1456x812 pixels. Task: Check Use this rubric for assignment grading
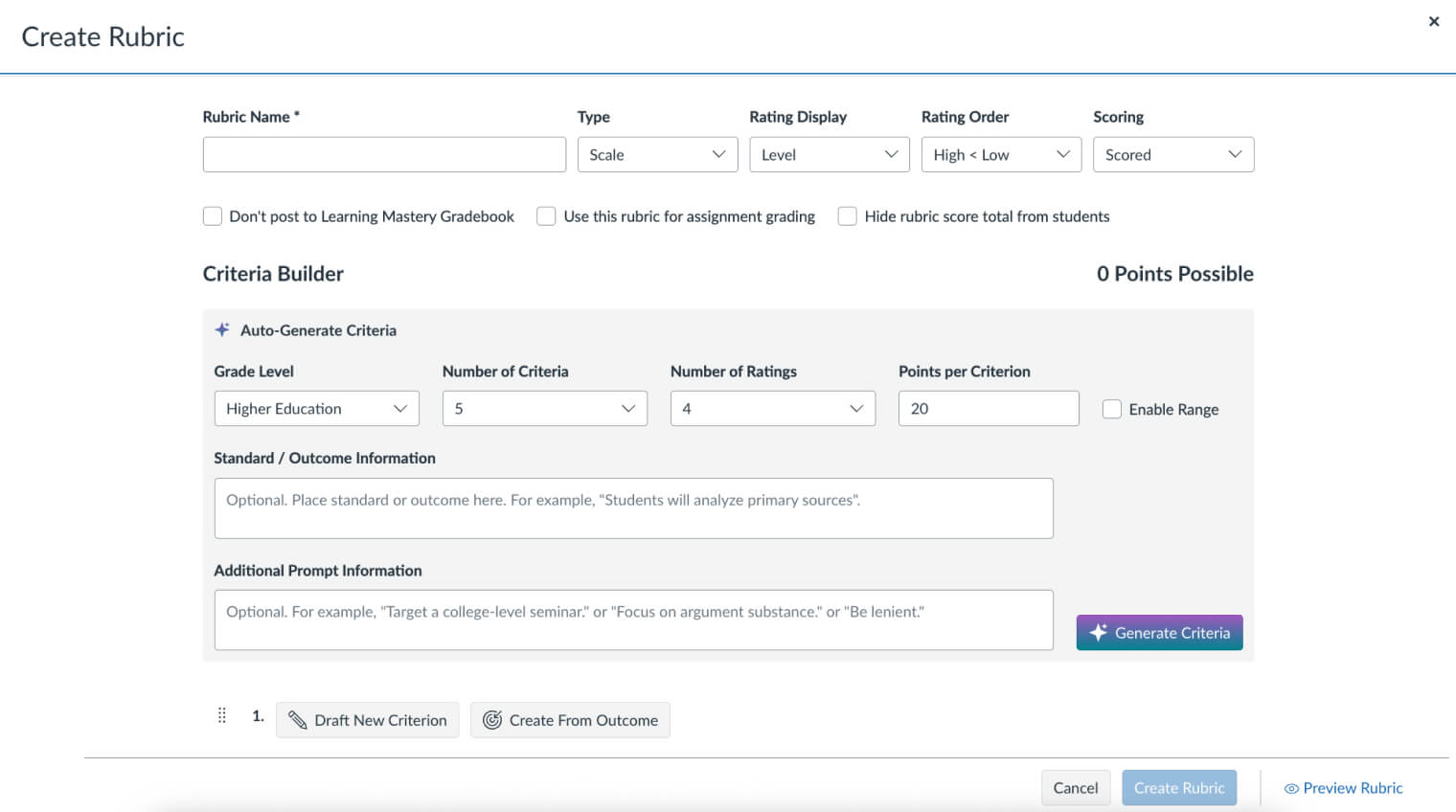546,216
